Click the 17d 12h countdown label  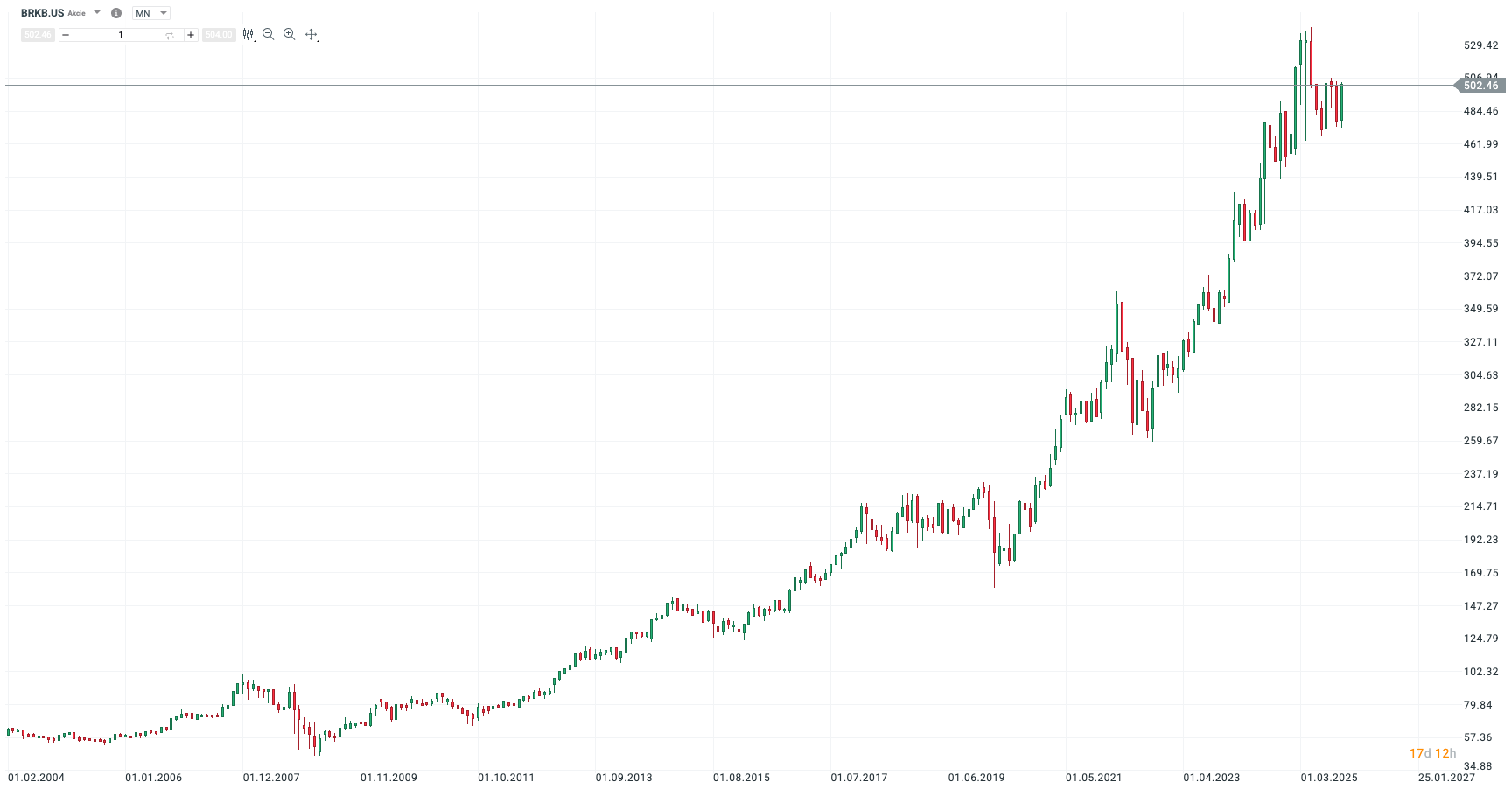1432,752
